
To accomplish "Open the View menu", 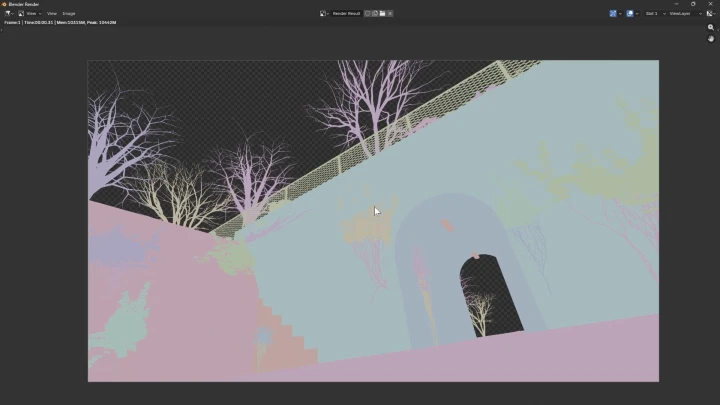I will tap(52, 14).
